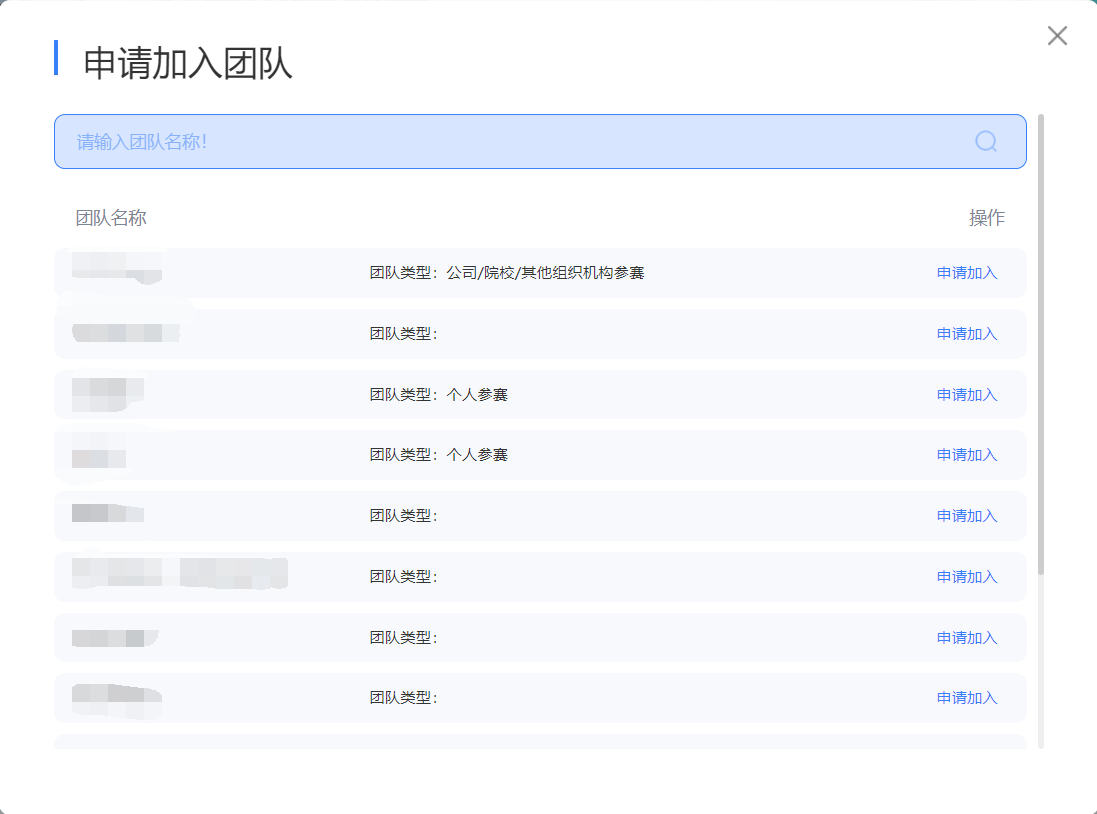
Task: Apply to join the 公司/院校/其他组织机构参赛 team
Action: [967, 273]
